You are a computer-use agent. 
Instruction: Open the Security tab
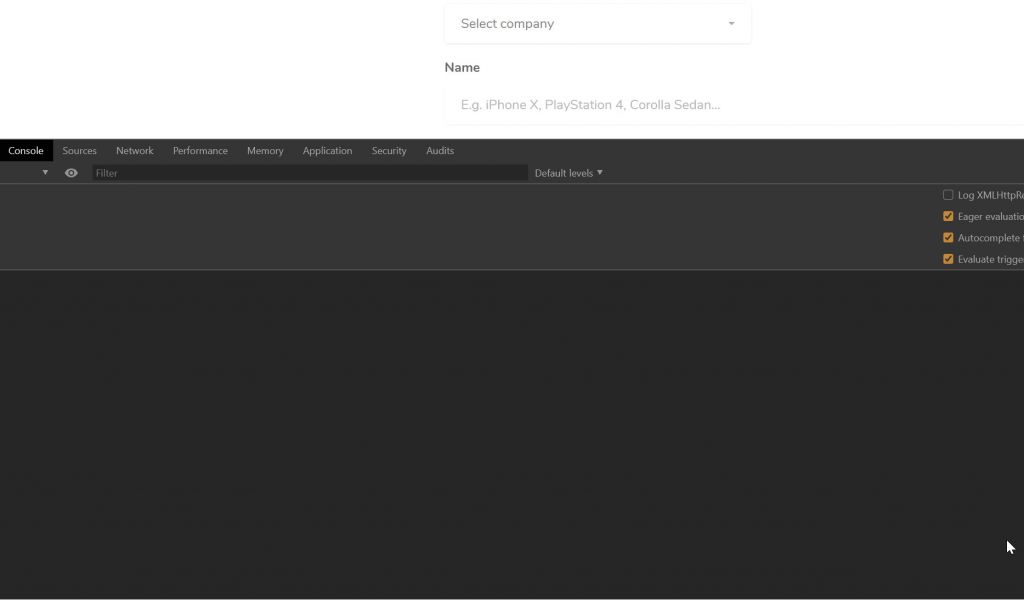pyautogui.click(x=389, y=150)
